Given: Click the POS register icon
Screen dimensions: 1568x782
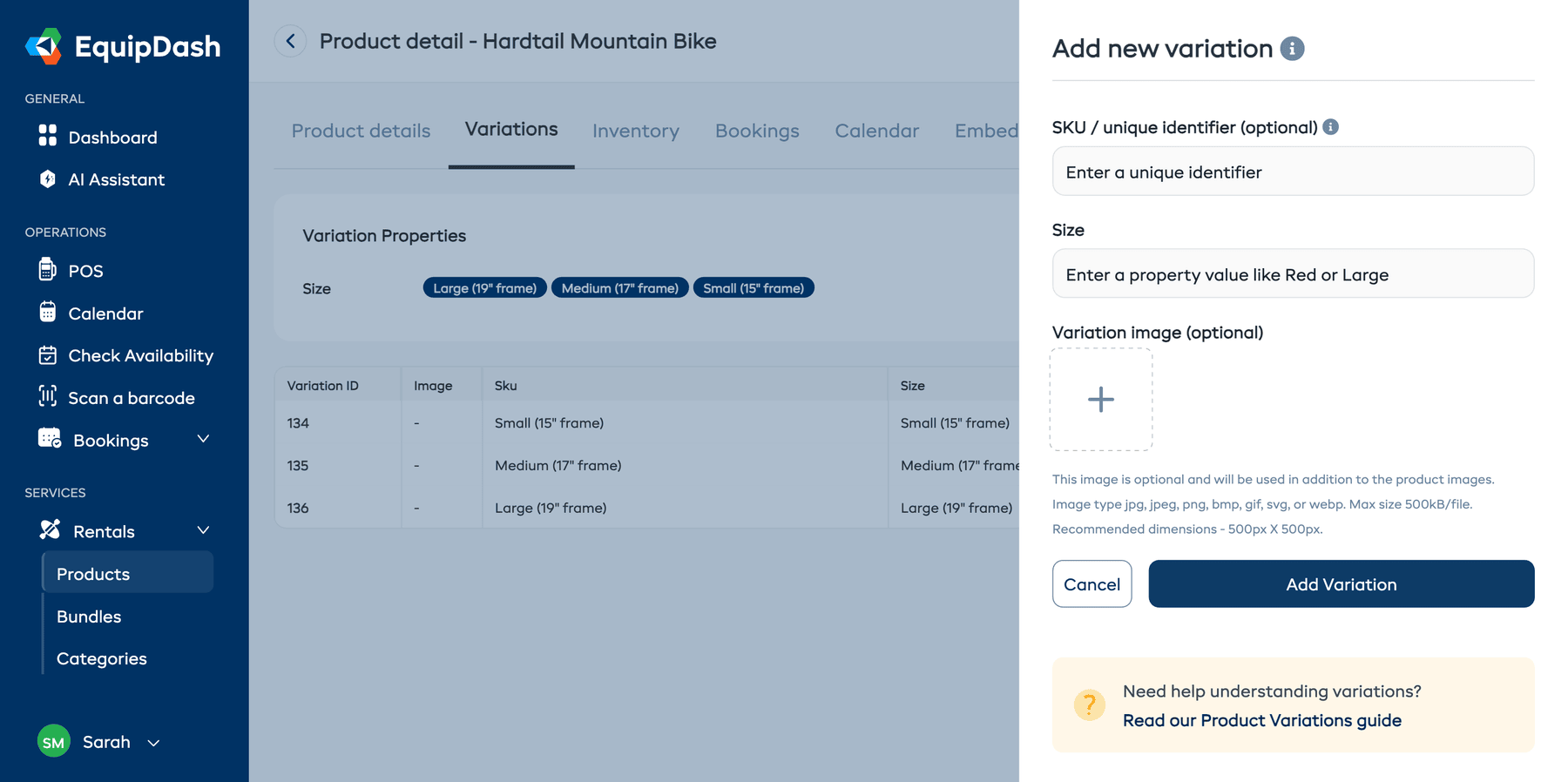Looking at the screenshot, I should click(x=48, y=269).
